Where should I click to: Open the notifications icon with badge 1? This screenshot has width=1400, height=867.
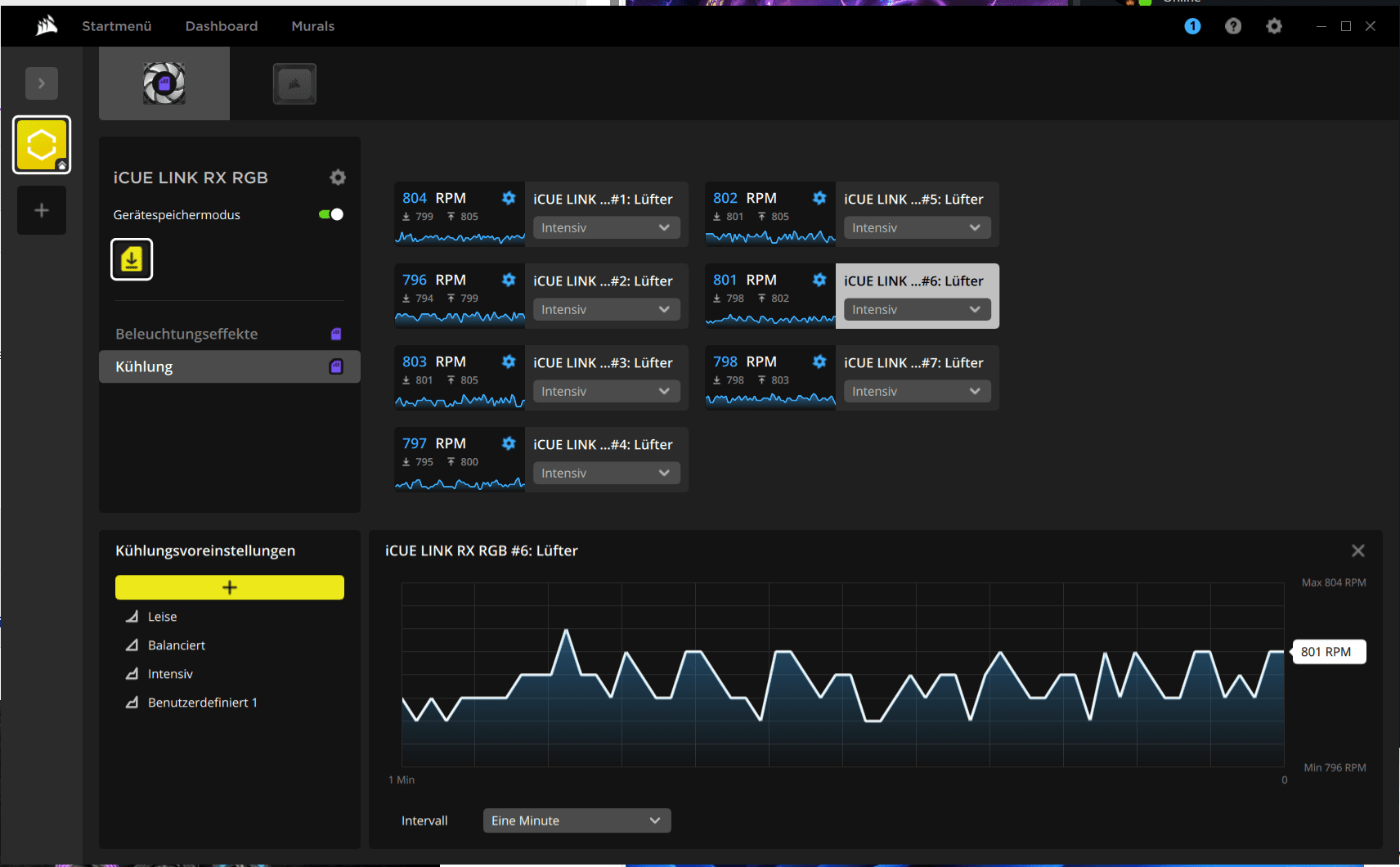click(x=1192, y=26)
